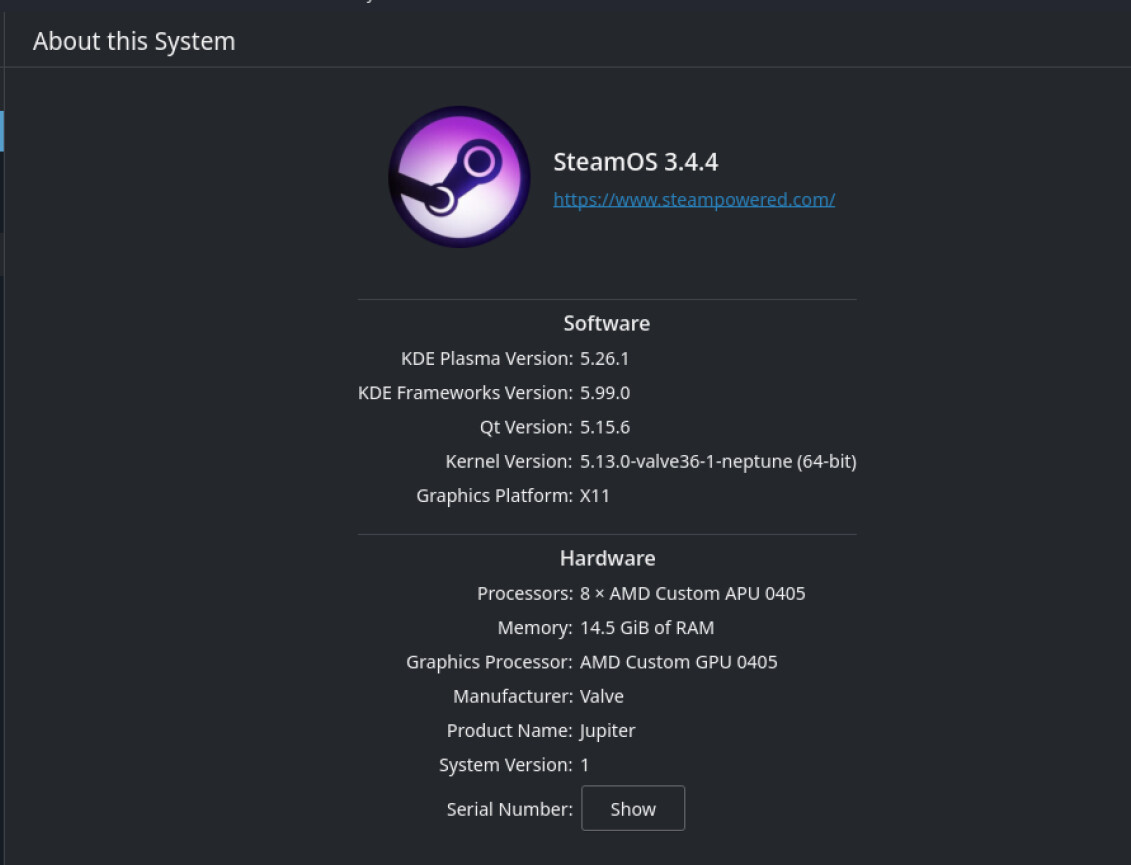Click the SteamOS logo icon
The height and width of the screenshot is (865, 1131).
(x=459, y=177)
